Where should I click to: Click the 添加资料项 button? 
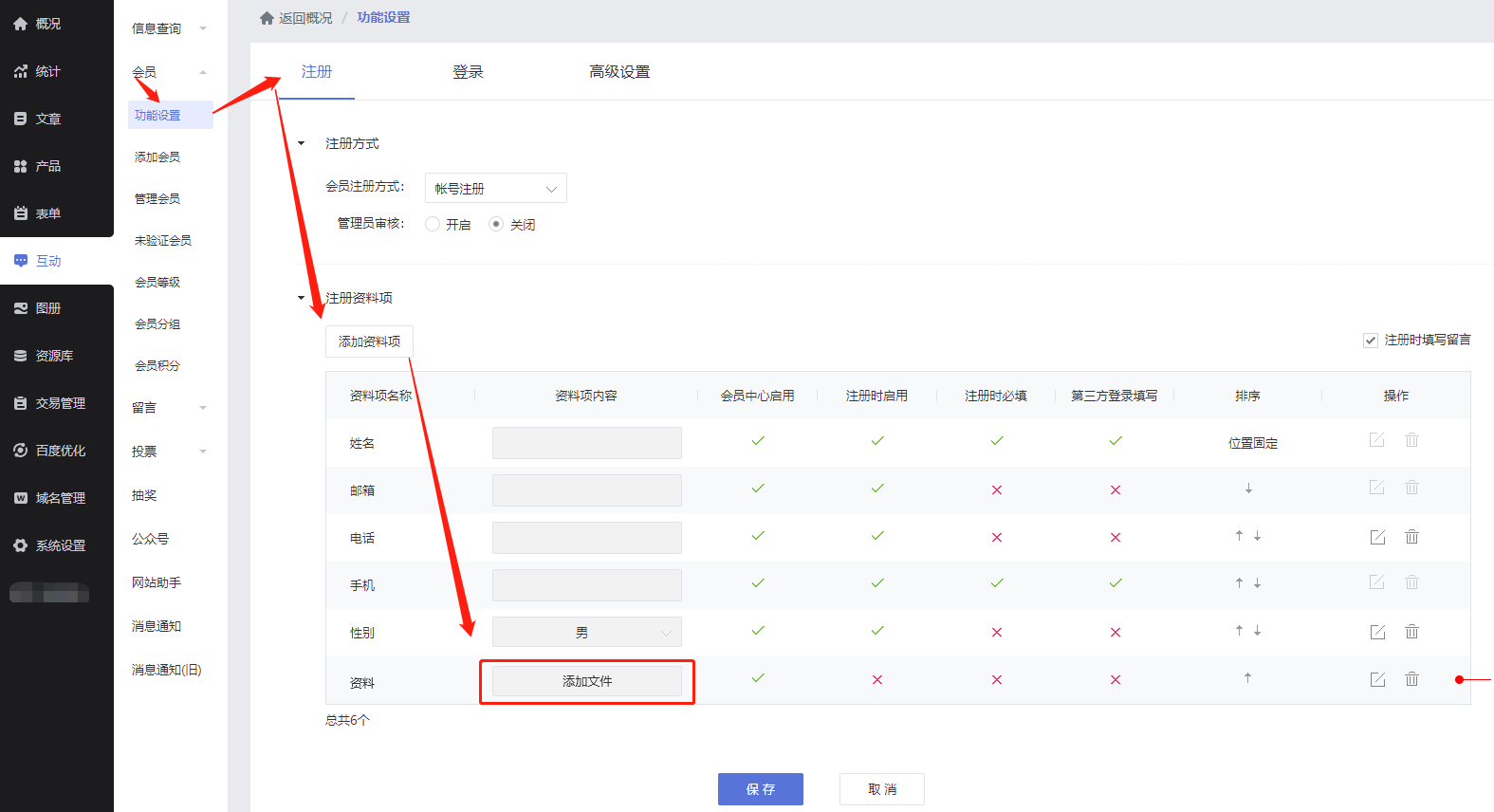[x=369, y=341]
